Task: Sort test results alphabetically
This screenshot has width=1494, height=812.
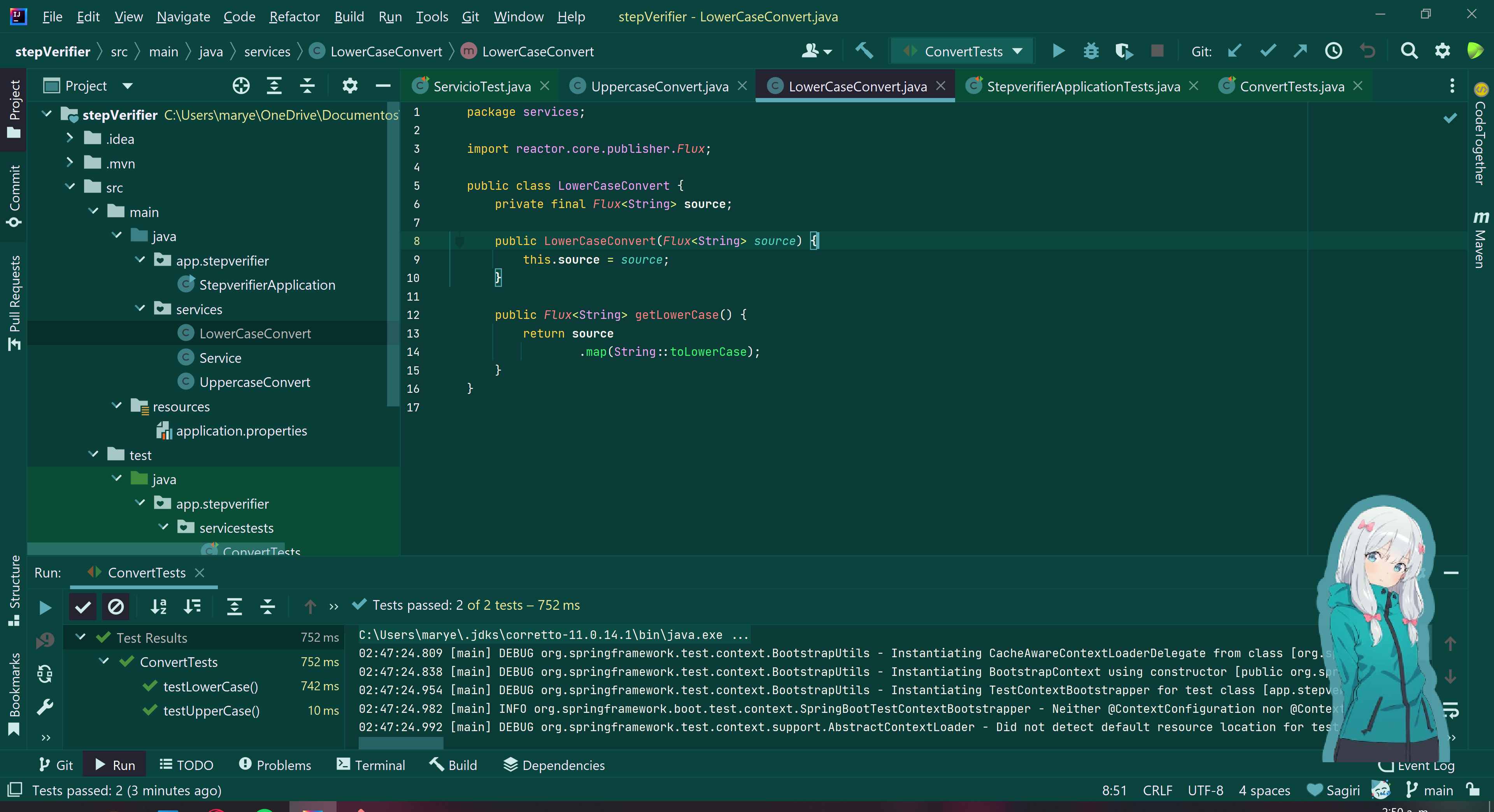Action: coord(158,607)
